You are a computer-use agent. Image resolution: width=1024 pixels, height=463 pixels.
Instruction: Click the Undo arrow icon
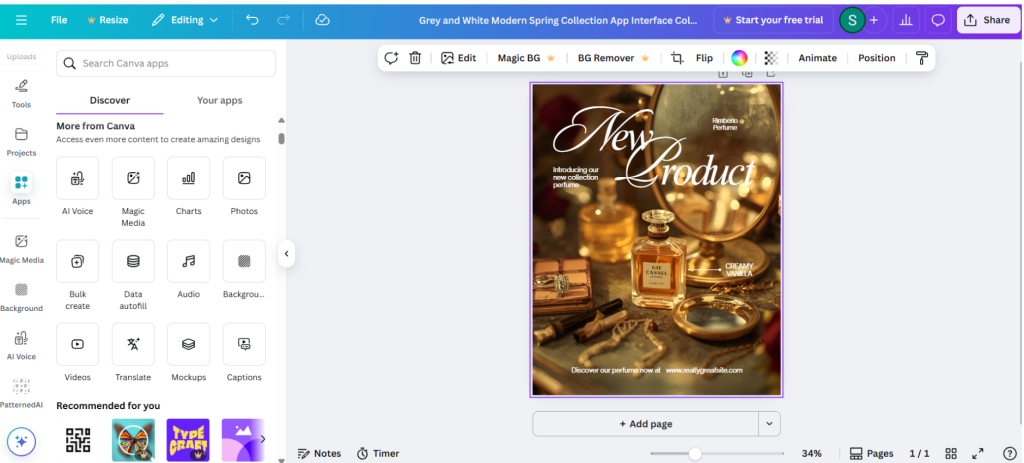[252, 20]
